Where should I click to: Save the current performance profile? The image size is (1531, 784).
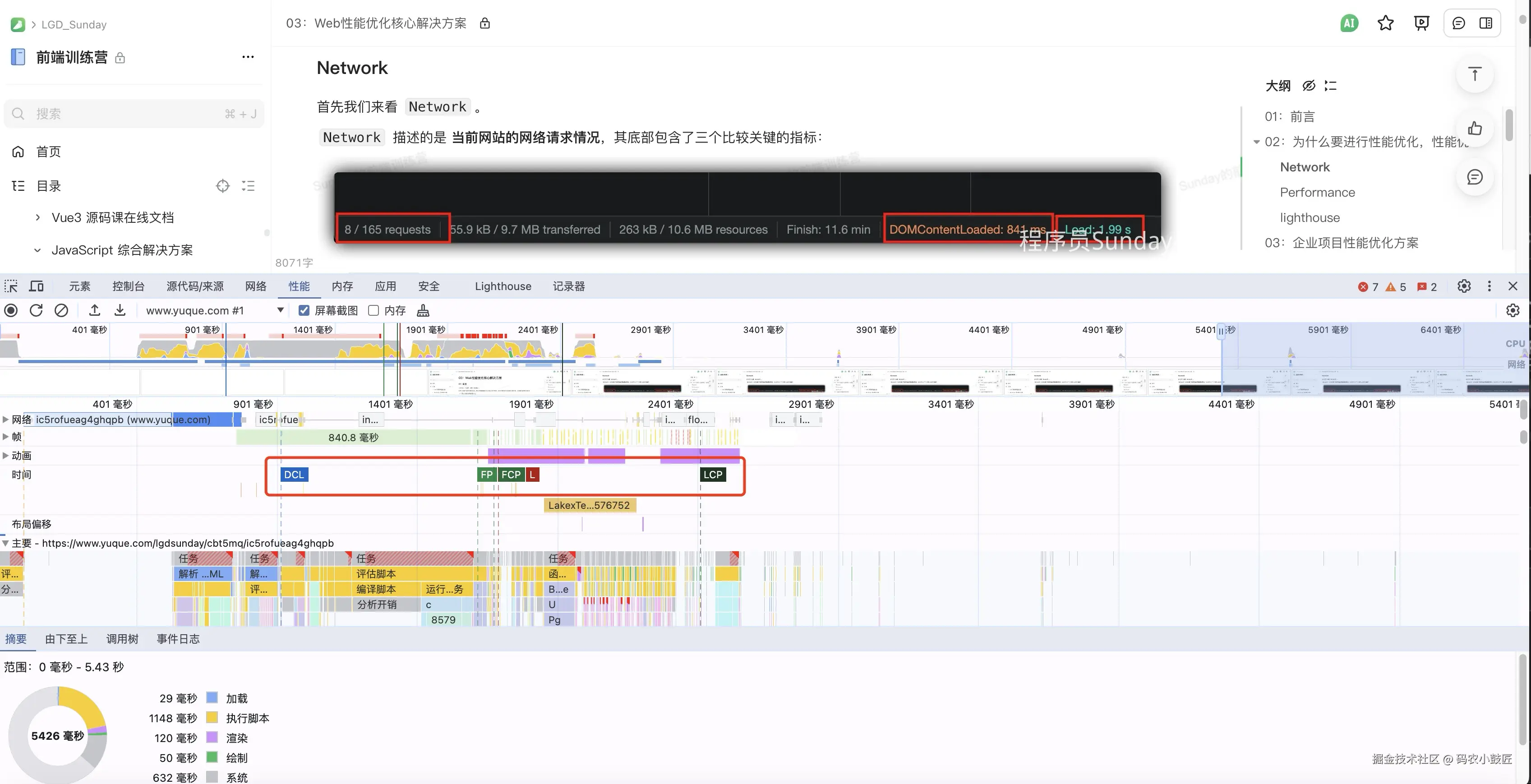120,310
